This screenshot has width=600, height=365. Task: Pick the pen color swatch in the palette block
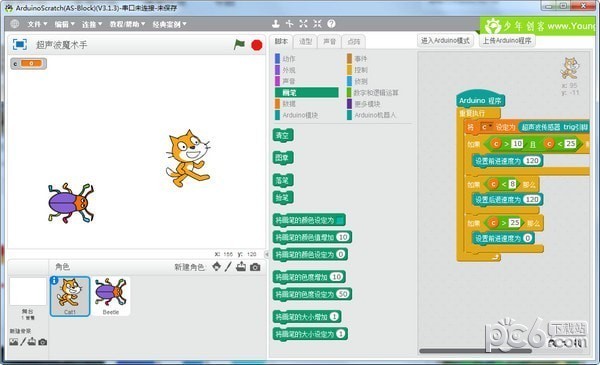pos(339,220)
